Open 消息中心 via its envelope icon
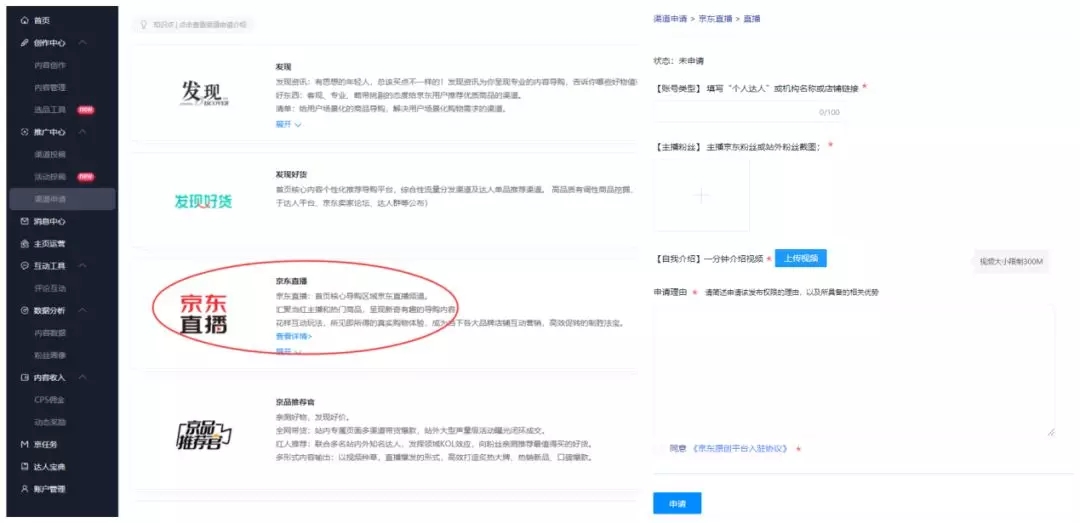 click(25, 221)
